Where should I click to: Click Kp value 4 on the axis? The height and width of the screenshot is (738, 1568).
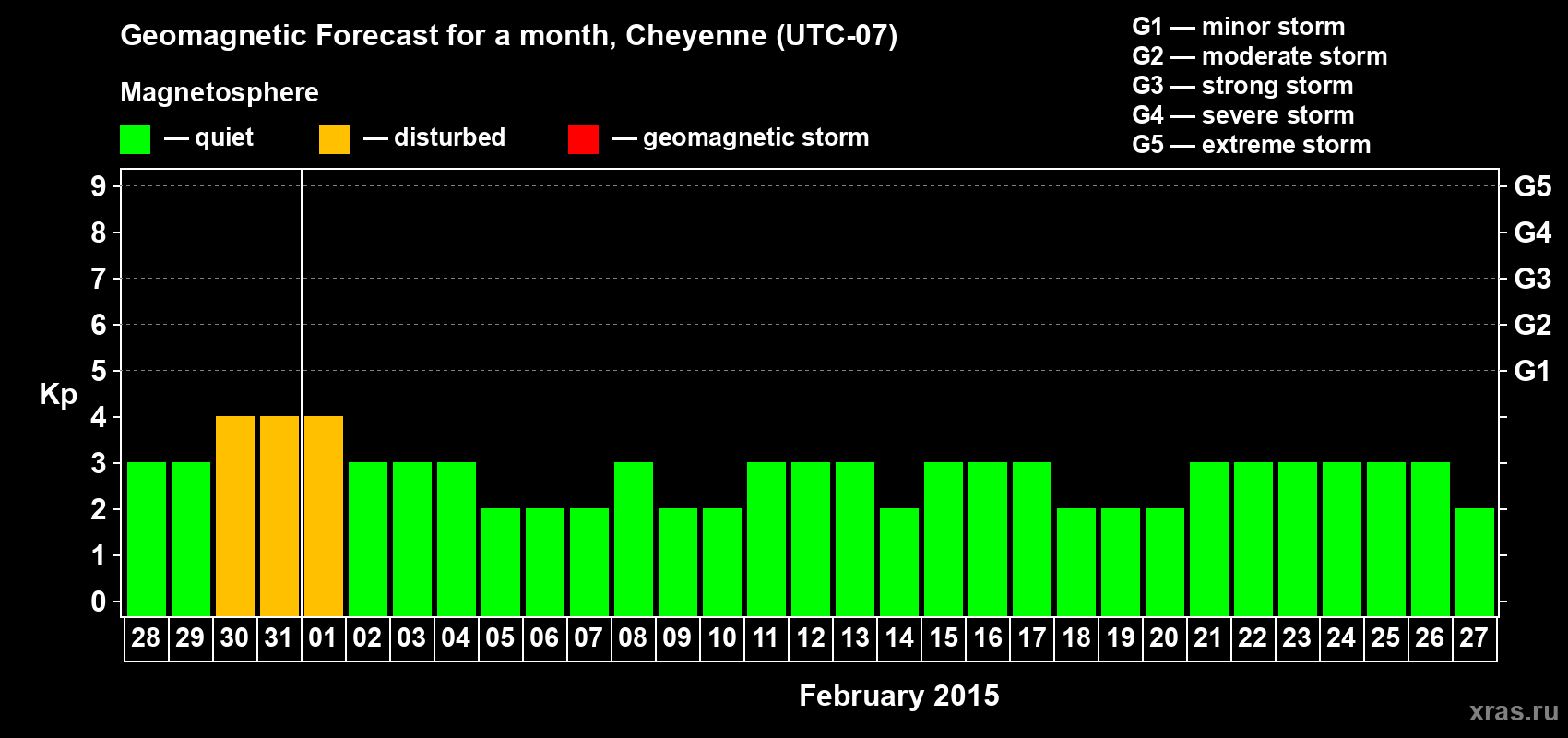pos(99,417)
